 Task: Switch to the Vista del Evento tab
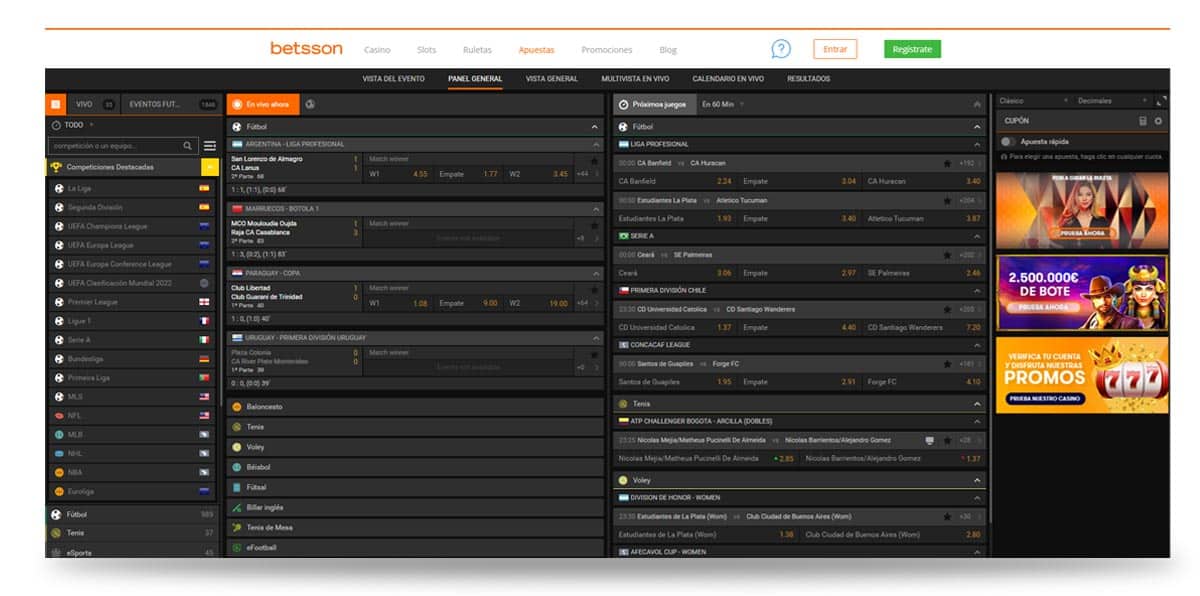click(x=393, y=79)
